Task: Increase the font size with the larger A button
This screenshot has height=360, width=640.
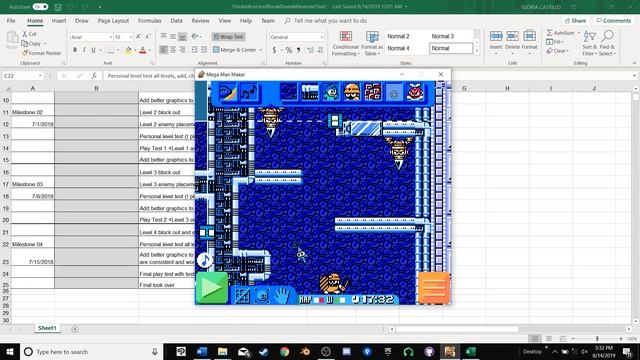Action: pyautogui.click(x=138, y=37)
